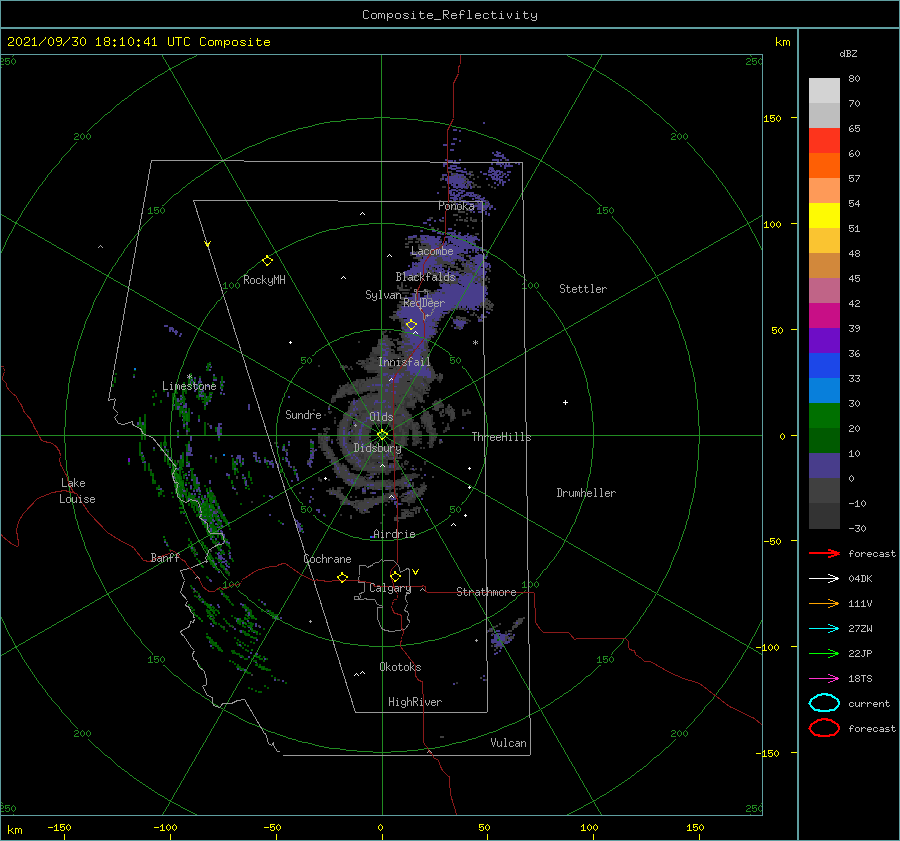900x841 pixels.
Task: Select the light blue 30–33 dBZ swatch
Action: click(824, 391)
